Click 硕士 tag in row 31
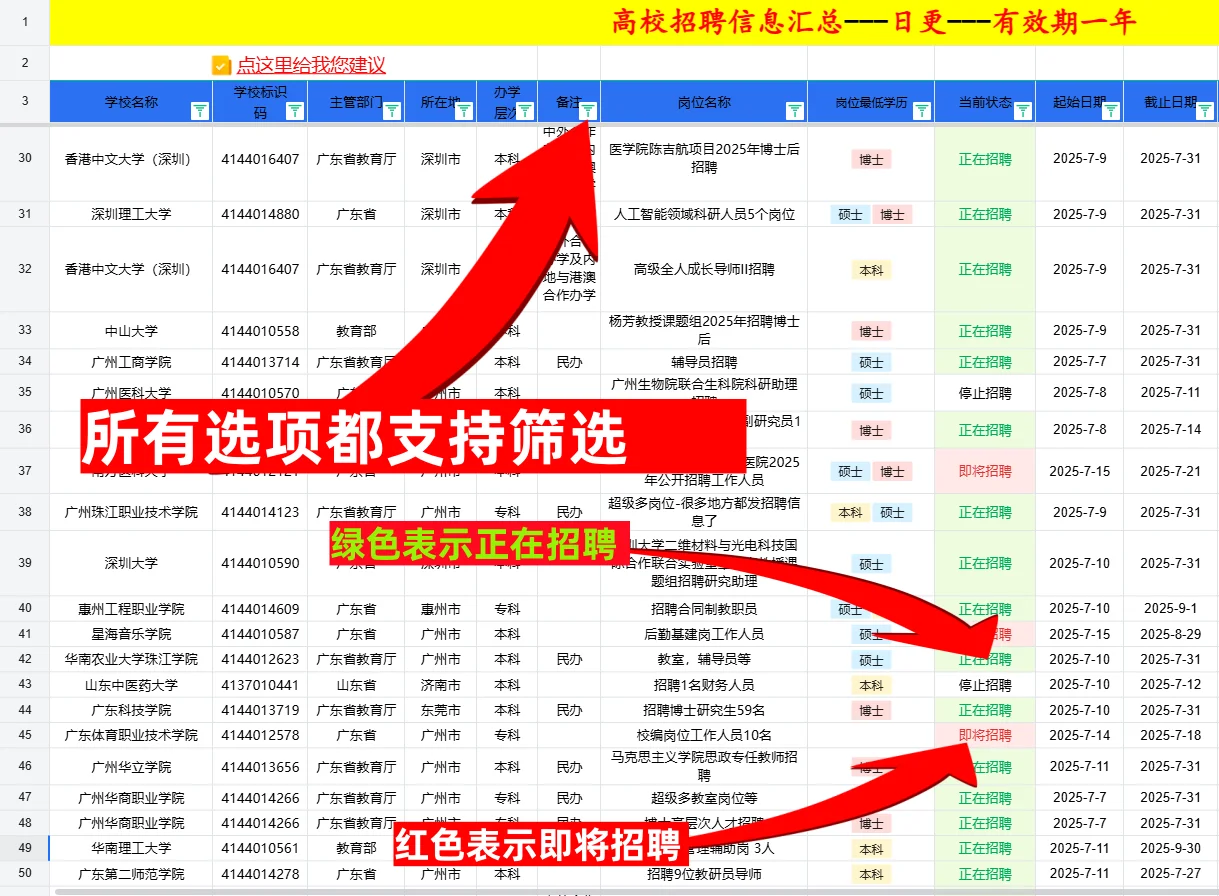This screenshot has height=896, width=1219. 850,214
